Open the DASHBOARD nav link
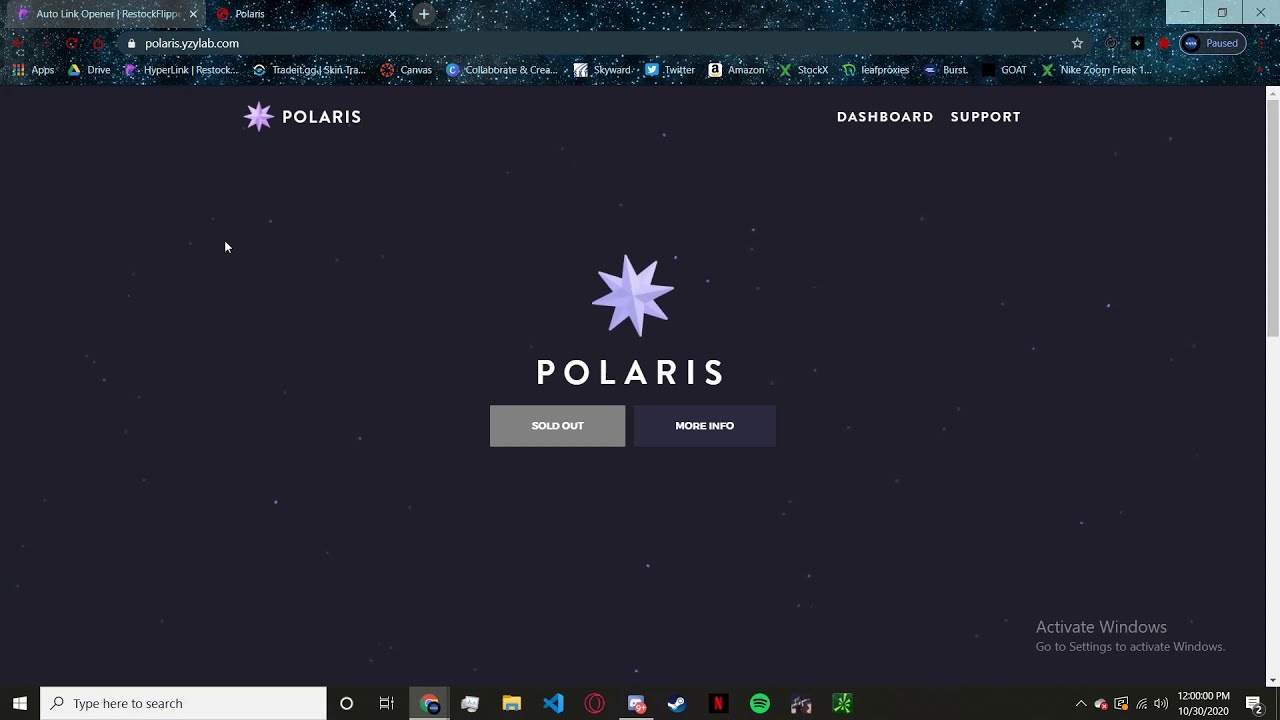The width and height of the screenshot is (1280, 720). tap(885, 117)
